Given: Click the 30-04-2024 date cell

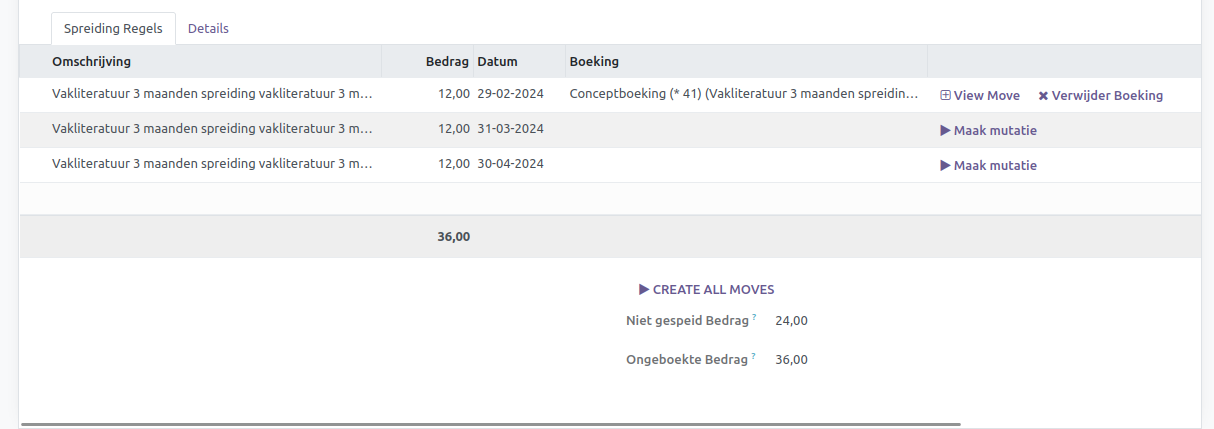Looking at the screenshot, I should 511,165.
